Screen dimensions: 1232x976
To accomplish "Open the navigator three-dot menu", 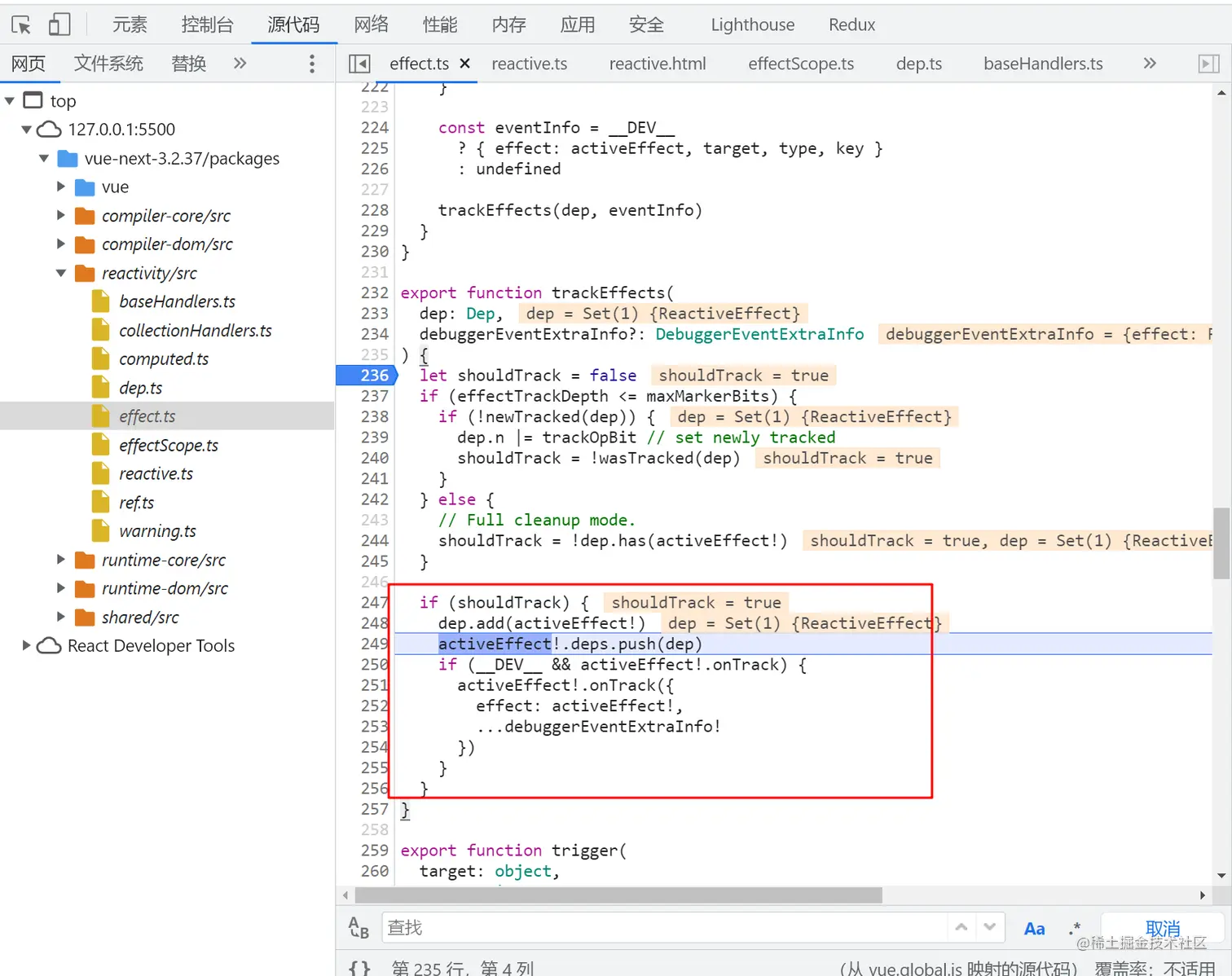I will coord(311,64).
